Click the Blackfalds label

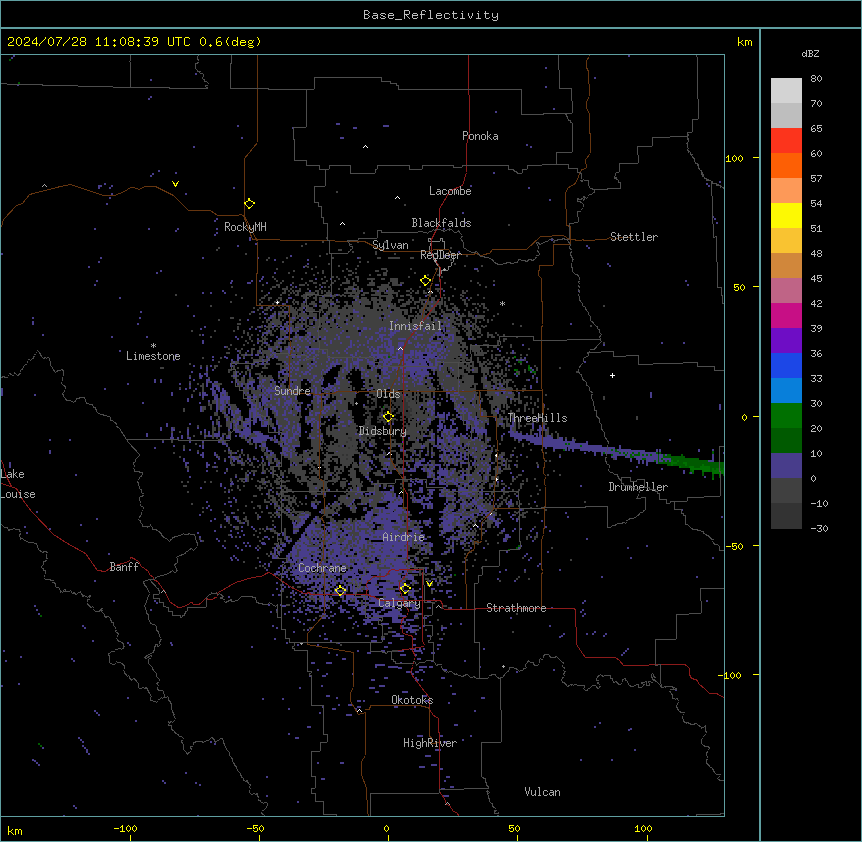(x=441, y=223)
